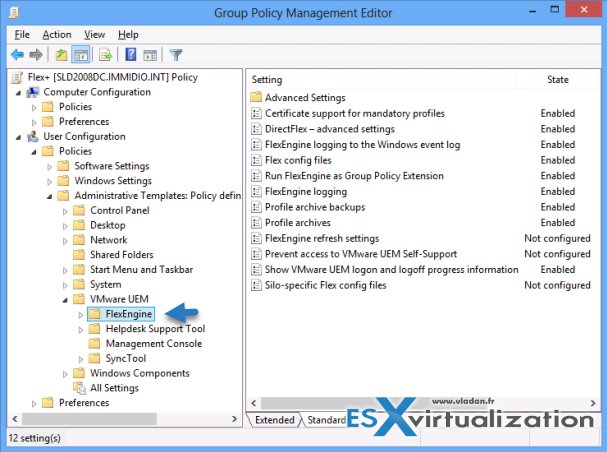The height and width of the screenshot is (452, 607).
Task: Click the tree pane scroll left arrow
Action: click(x=15, y=419)
